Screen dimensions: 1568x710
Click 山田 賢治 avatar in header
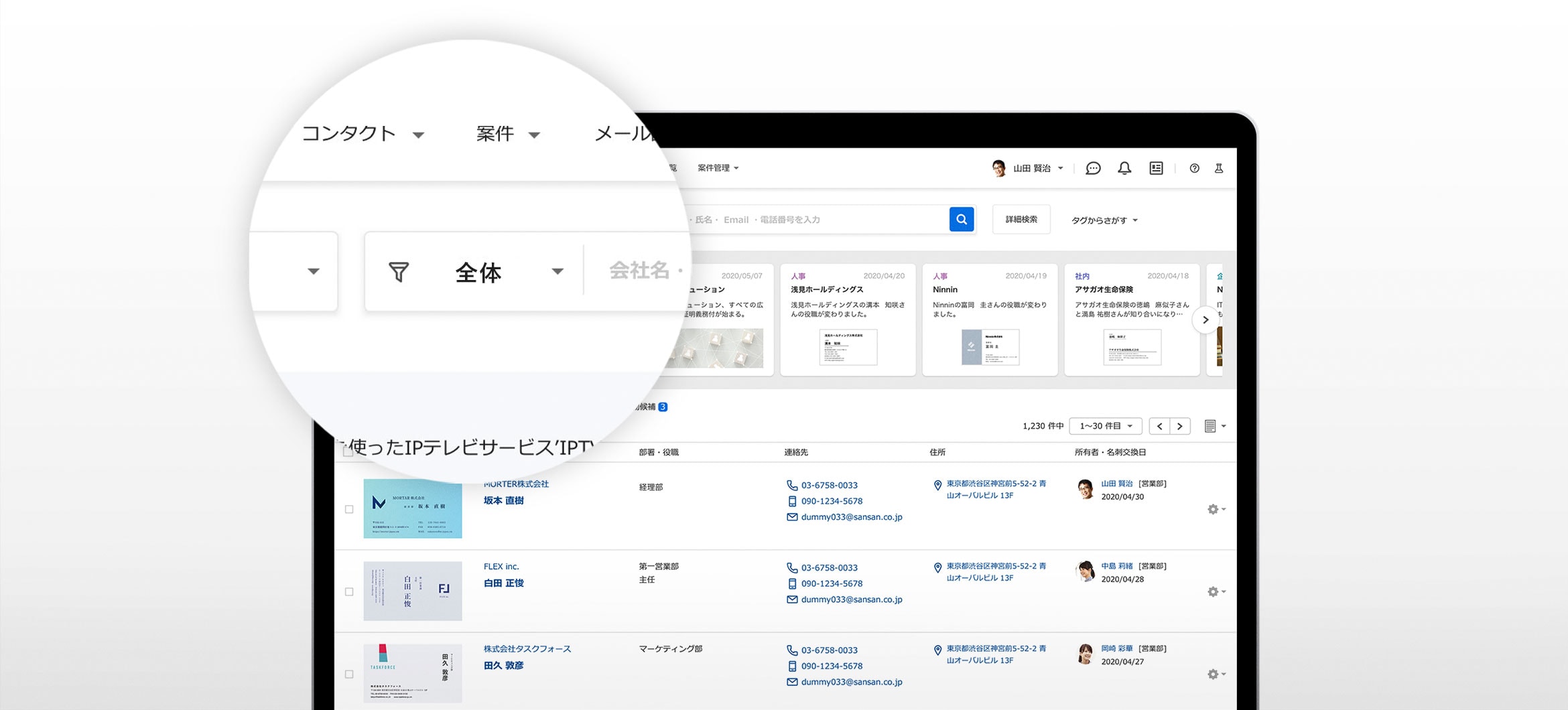[998, 168]
